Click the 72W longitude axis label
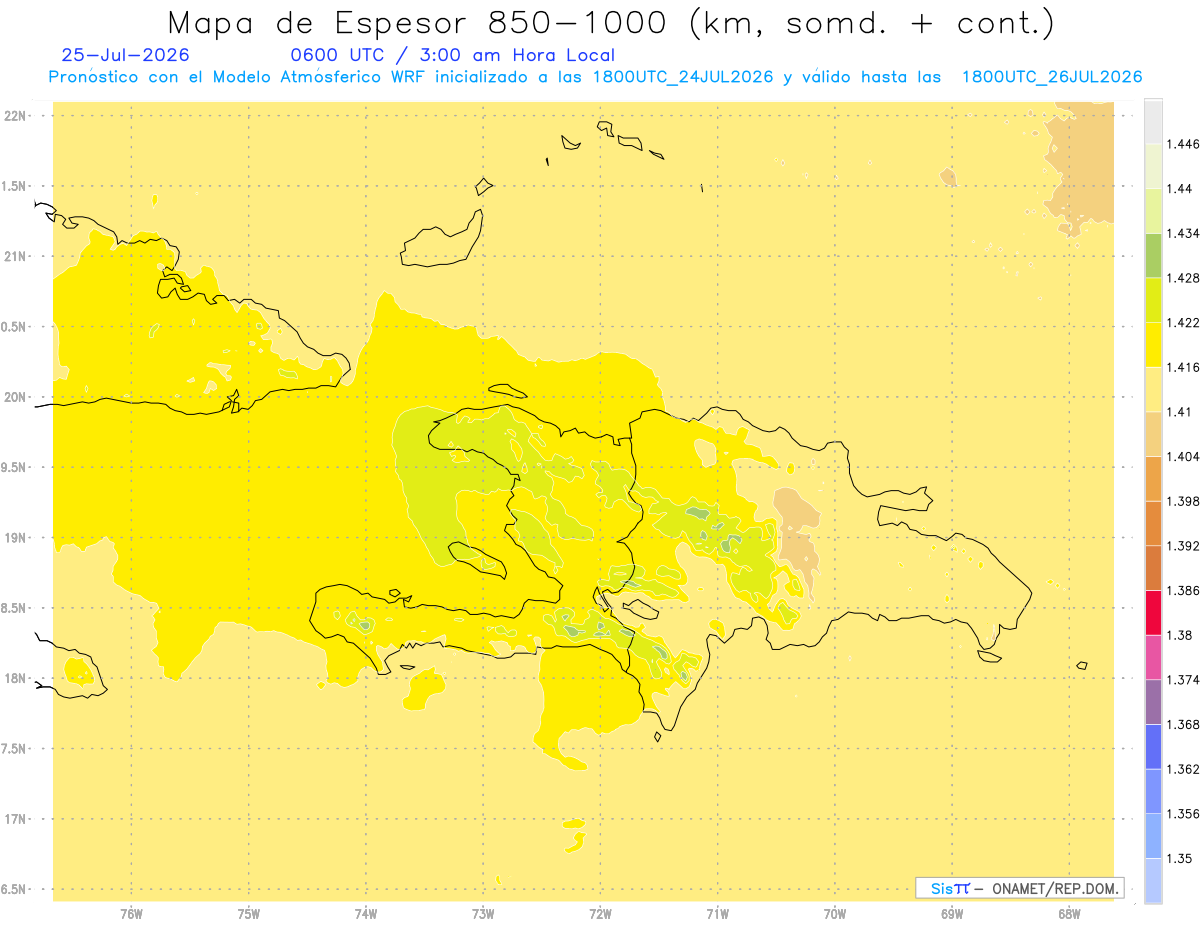The width and height of the screenshot is (1200, 927). tap(600, 913)
